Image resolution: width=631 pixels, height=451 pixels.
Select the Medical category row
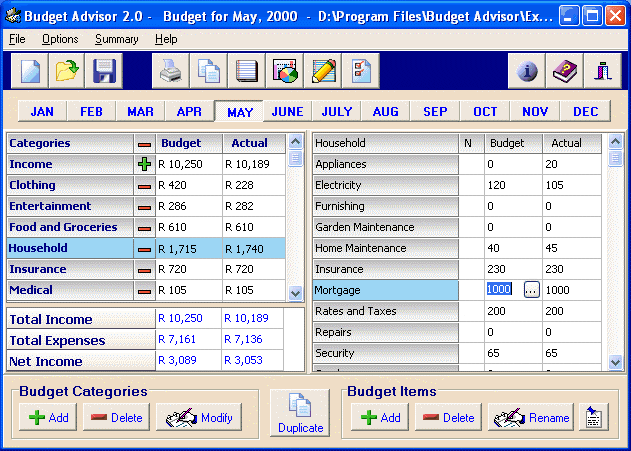(x=70, y=290)
